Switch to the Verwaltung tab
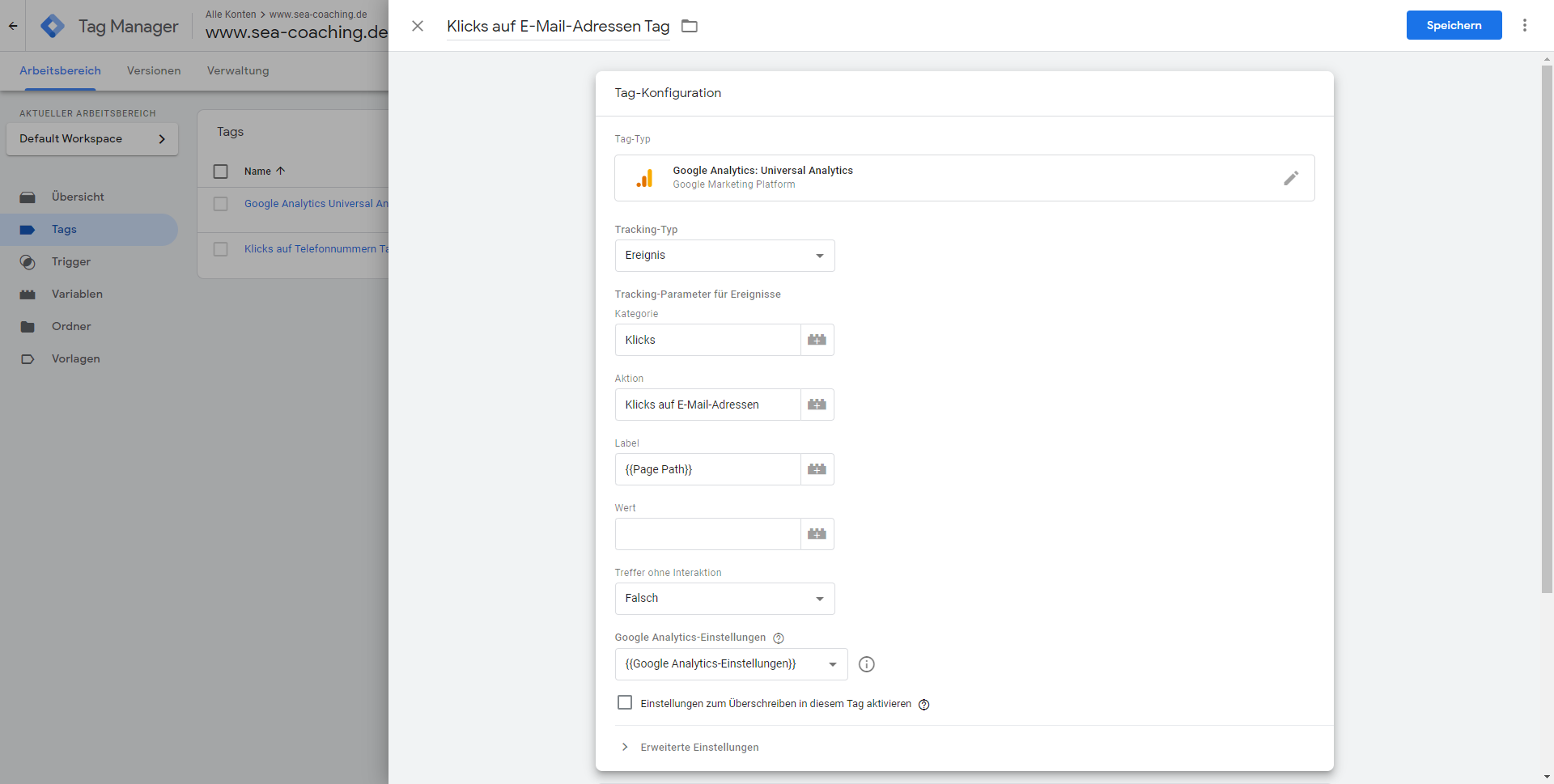The height and width of the screenshot is (784, 1554). click(x=238, y=71)
